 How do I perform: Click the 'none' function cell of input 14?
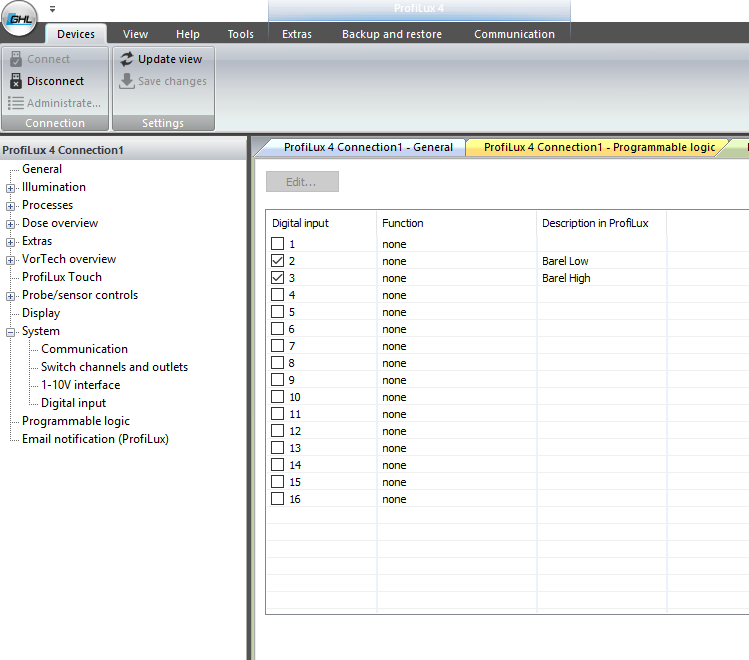coord(457,465)
